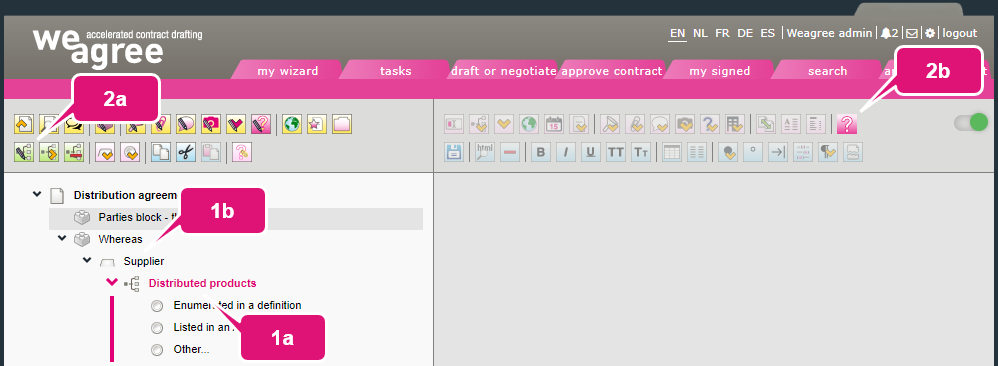The width and height of the screenshot is (998, 366).
Task: Click the green tree with orange arrow icon
Action: 49,152
